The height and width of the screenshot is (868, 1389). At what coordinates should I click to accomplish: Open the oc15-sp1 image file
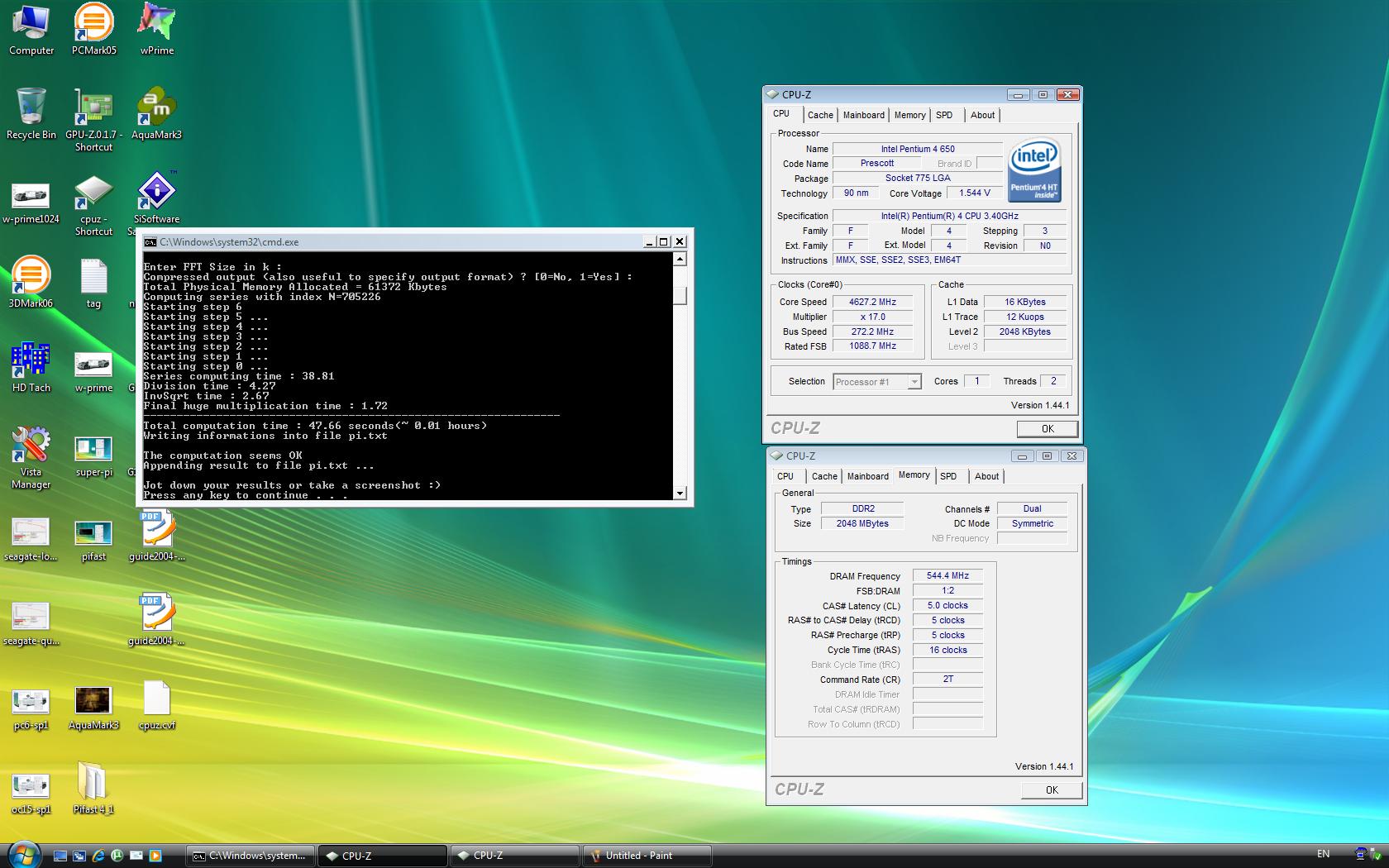(x=31, y=794)
